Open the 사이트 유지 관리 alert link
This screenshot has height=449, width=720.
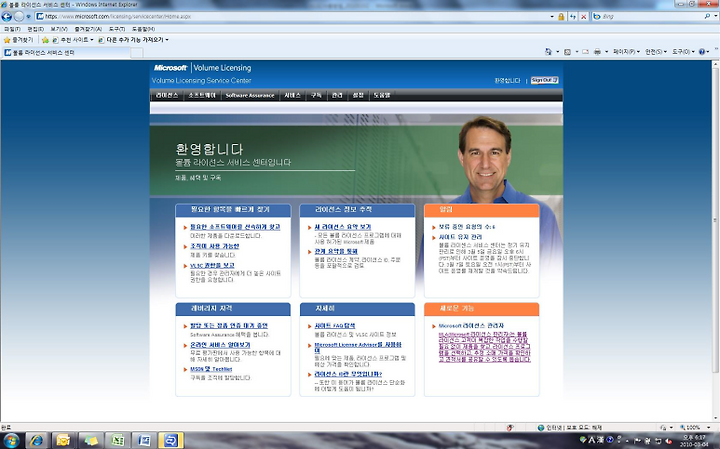point(461,237)
